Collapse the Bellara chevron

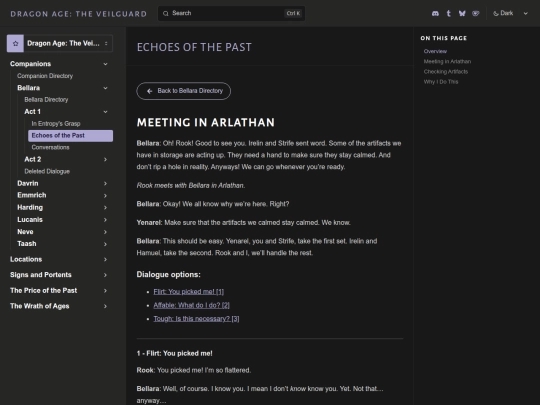tap(105, 88)
